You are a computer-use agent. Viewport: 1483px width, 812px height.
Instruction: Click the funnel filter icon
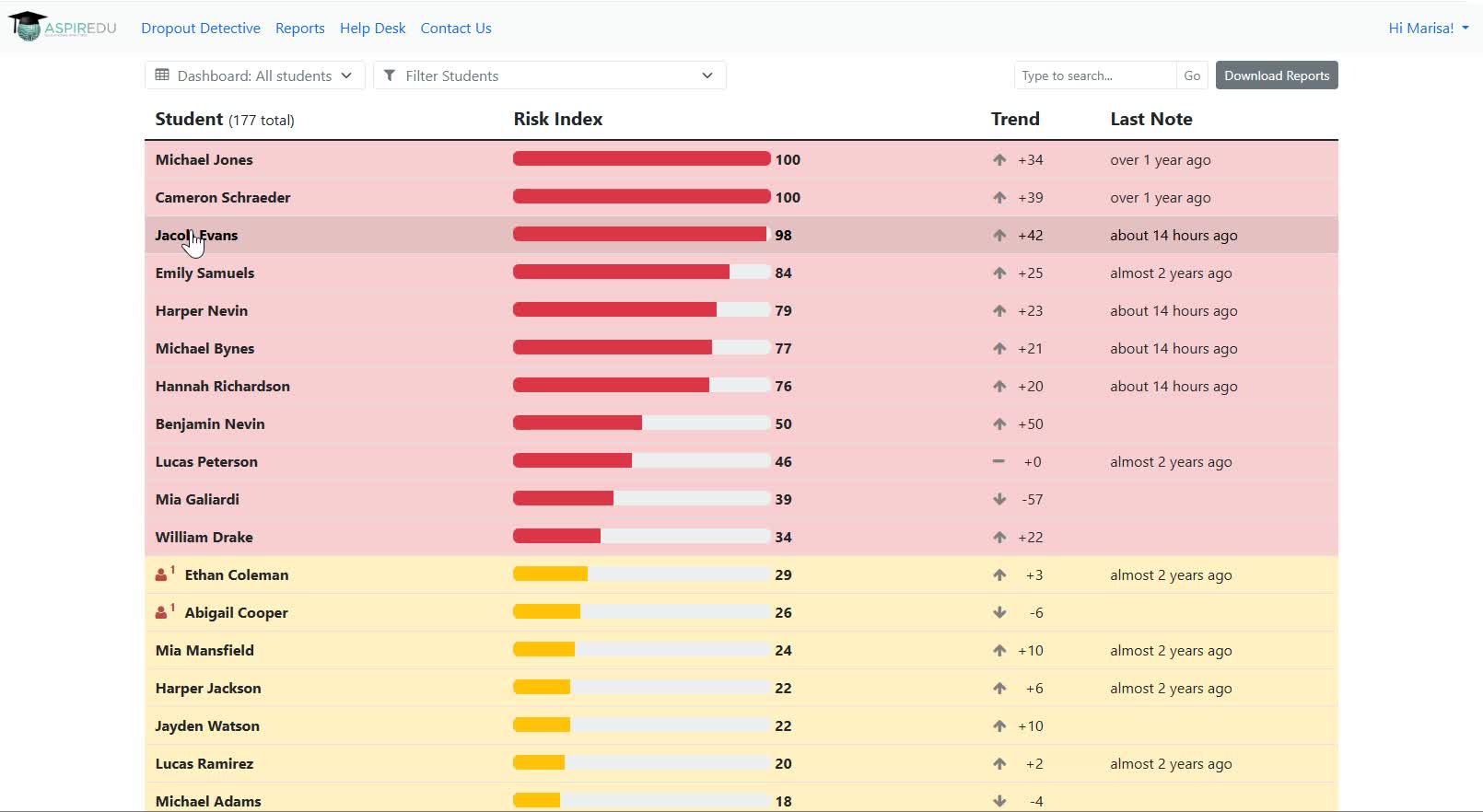point(390,75)
